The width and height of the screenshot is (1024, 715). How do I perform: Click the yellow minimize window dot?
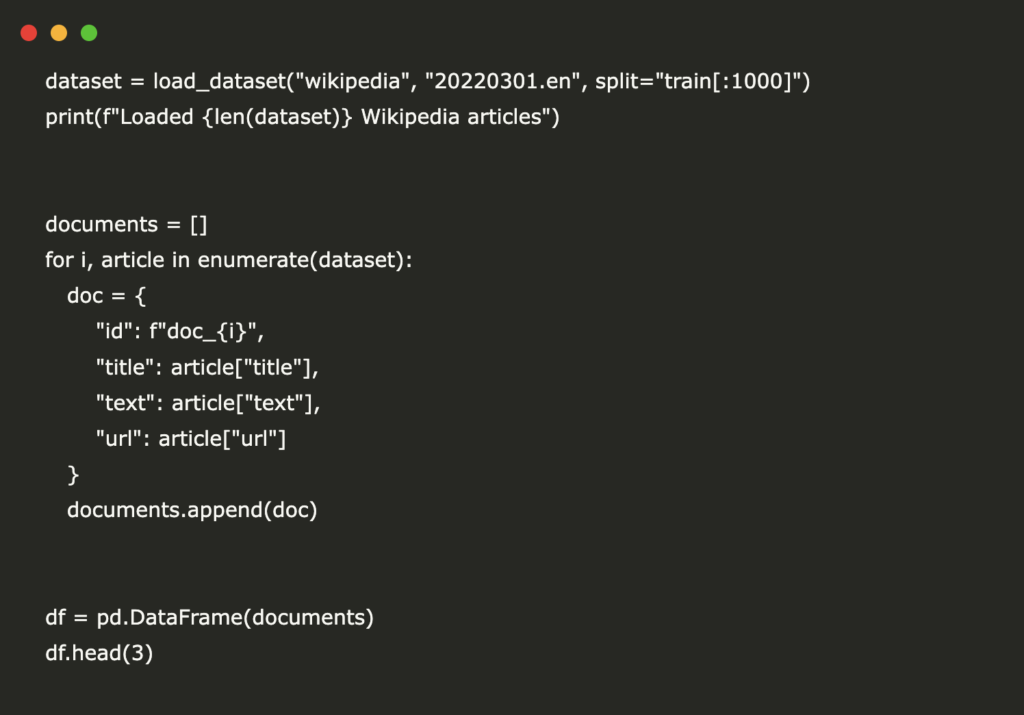point(59,33)
